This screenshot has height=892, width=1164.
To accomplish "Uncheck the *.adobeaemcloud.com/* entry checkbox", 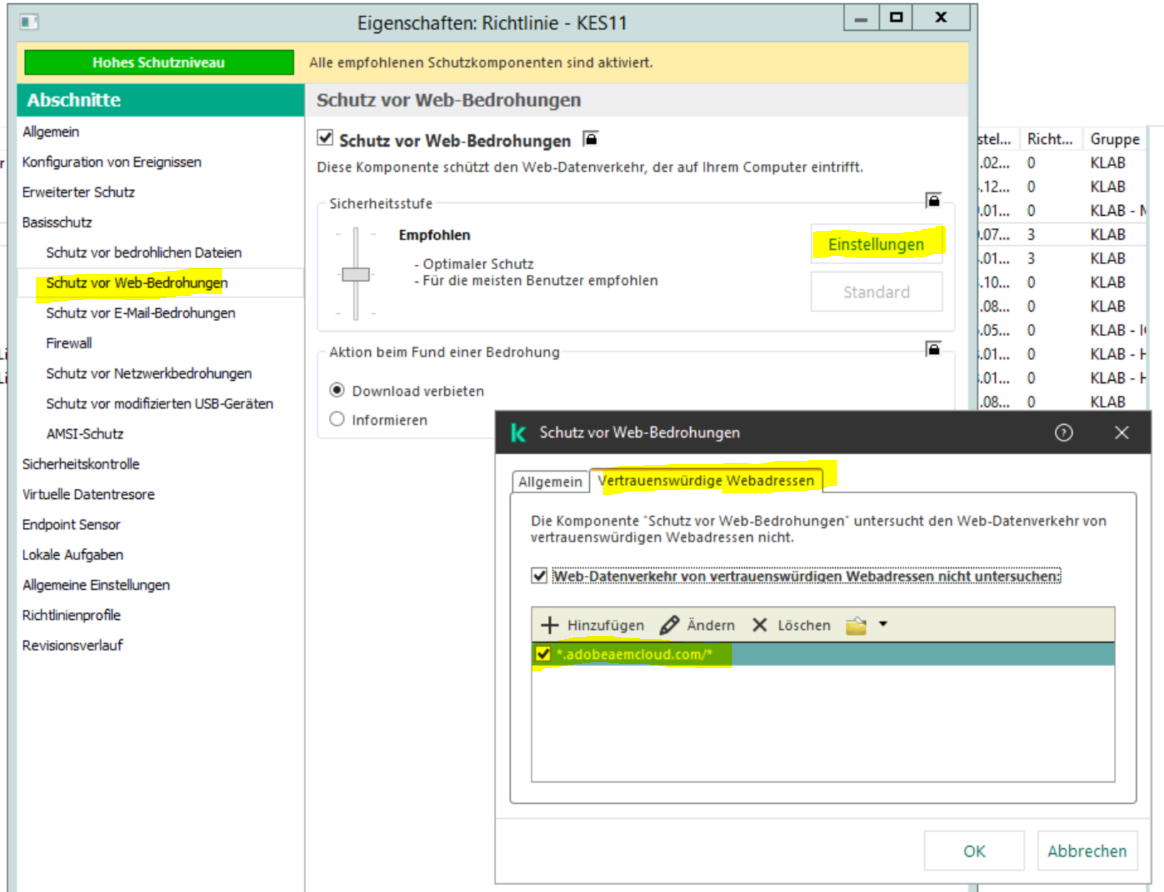I will (x=543, y=654).
